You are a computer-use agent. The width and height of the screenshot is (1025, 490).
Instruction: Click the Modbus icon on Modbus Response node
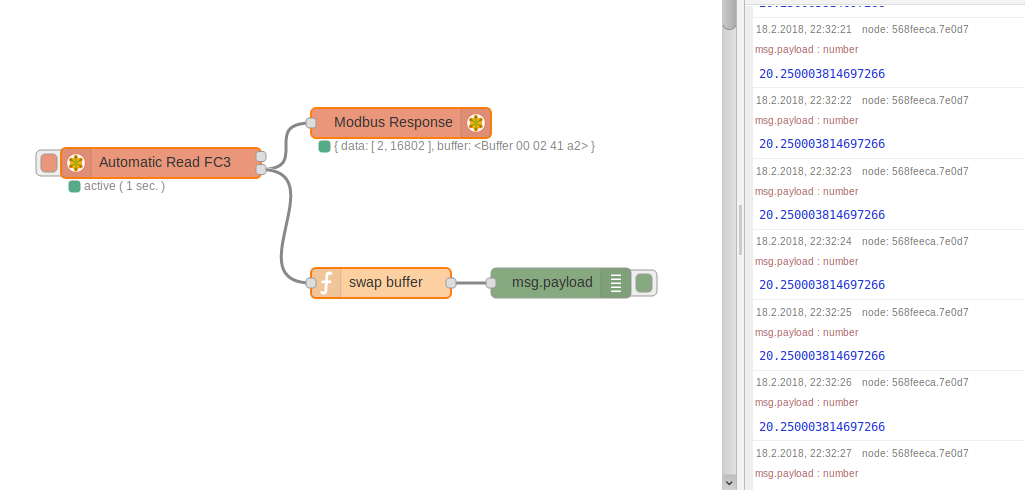tap(476, 123)
